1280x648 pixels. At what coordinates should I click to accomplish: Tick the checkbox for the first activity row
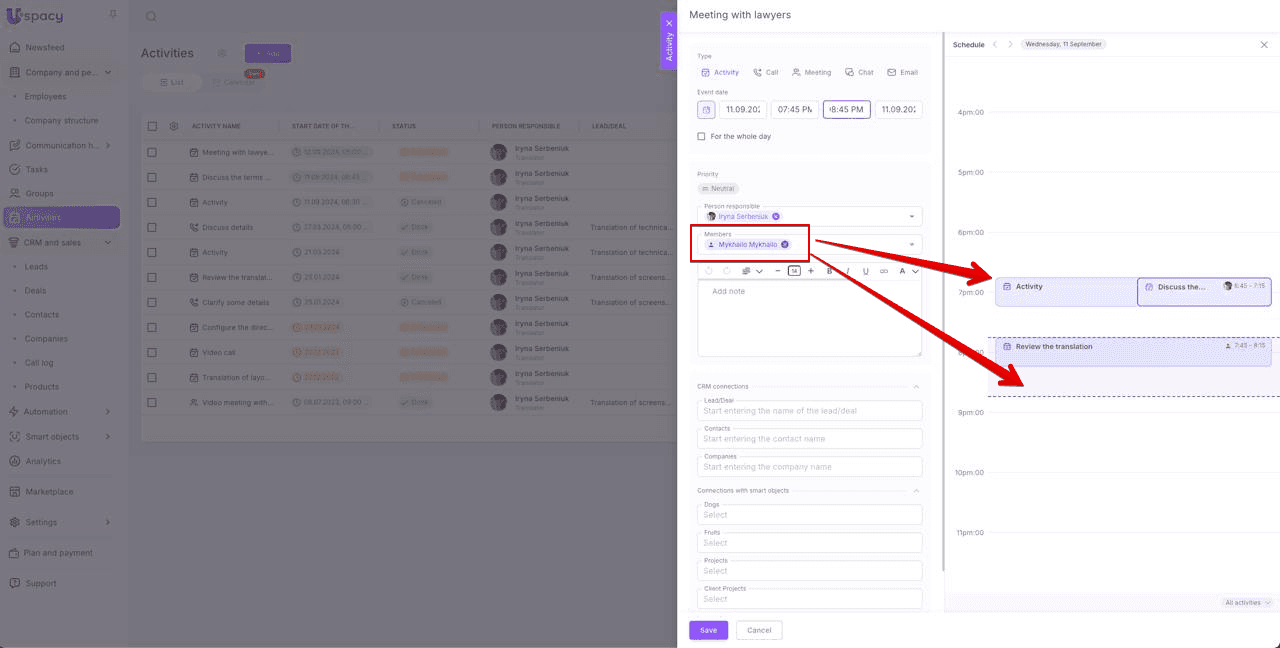(x=152, y=153)
